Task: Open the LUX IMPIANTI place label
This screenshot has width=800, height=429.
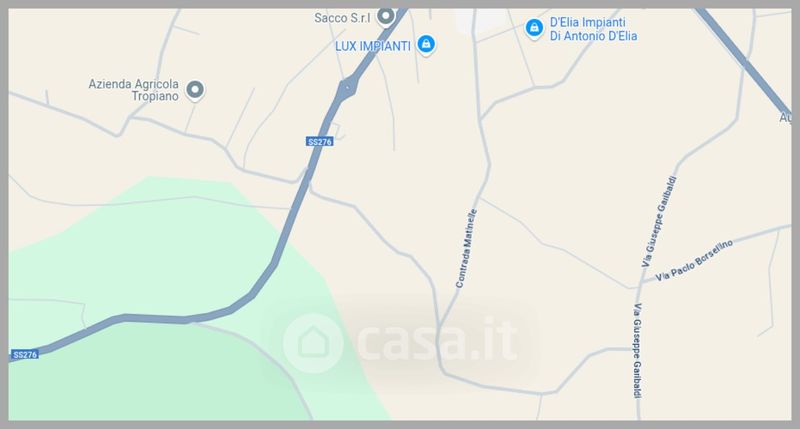Action: (x=372, y=46)
